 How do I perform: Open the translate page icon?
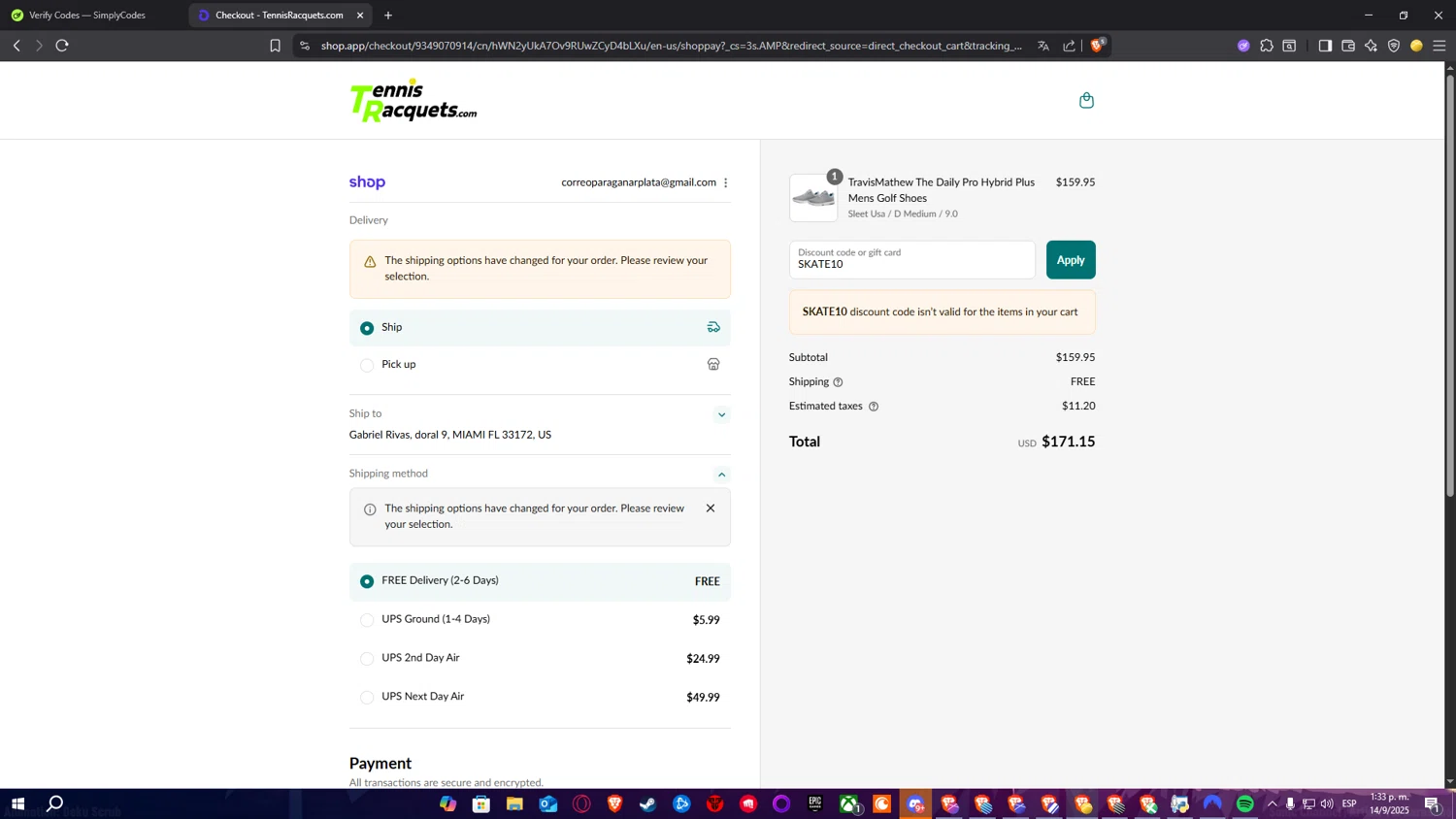[1043, 46]
